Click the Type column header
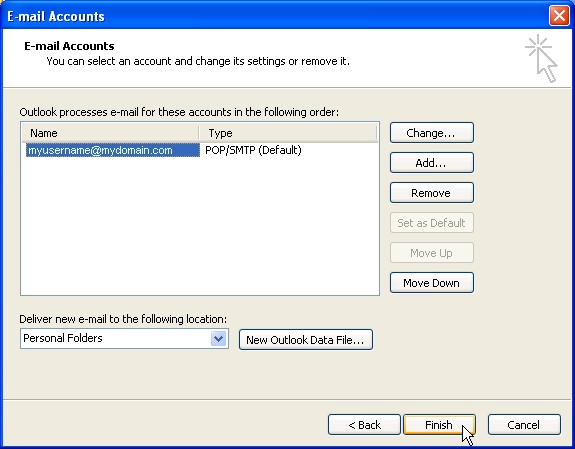The height and width of the screenshot is (449, 575). click(288, 133)
